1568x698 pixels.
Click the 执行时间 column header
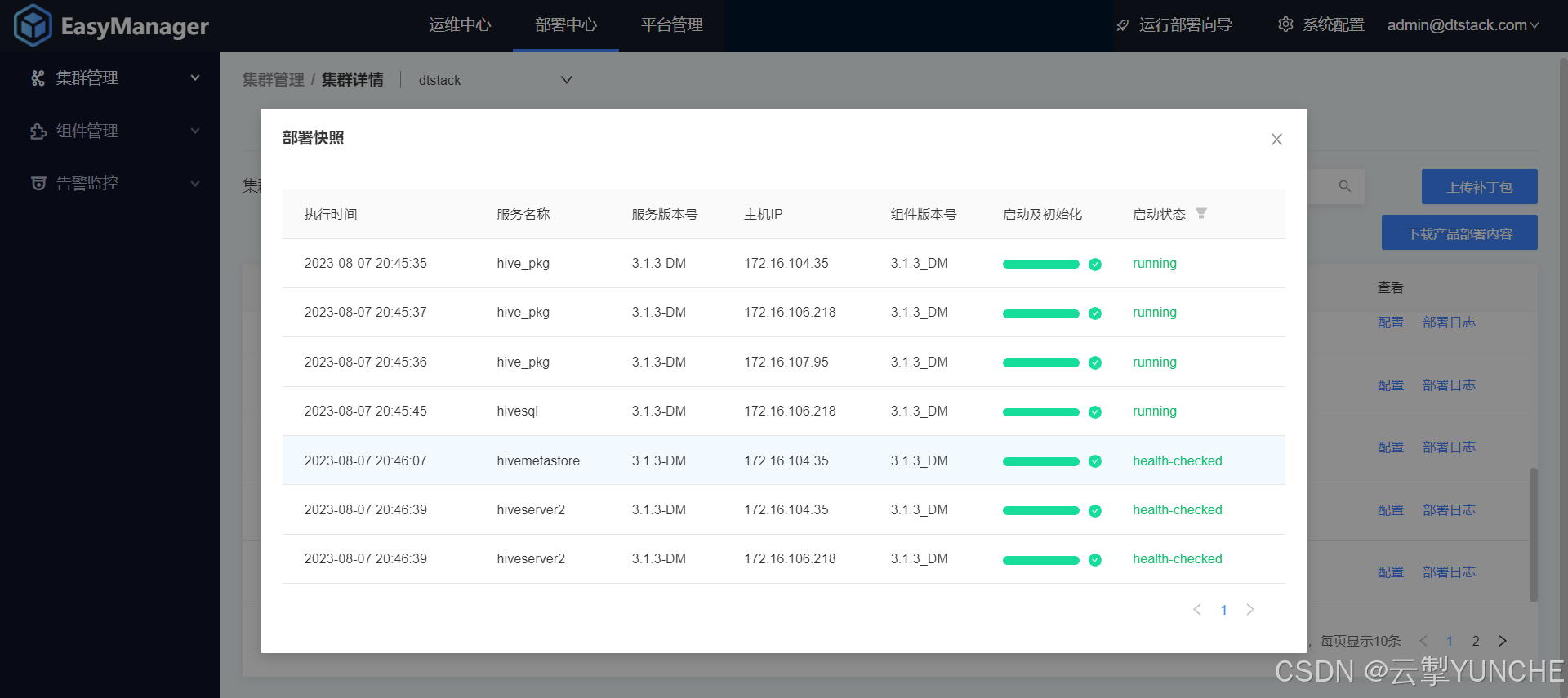331,214
